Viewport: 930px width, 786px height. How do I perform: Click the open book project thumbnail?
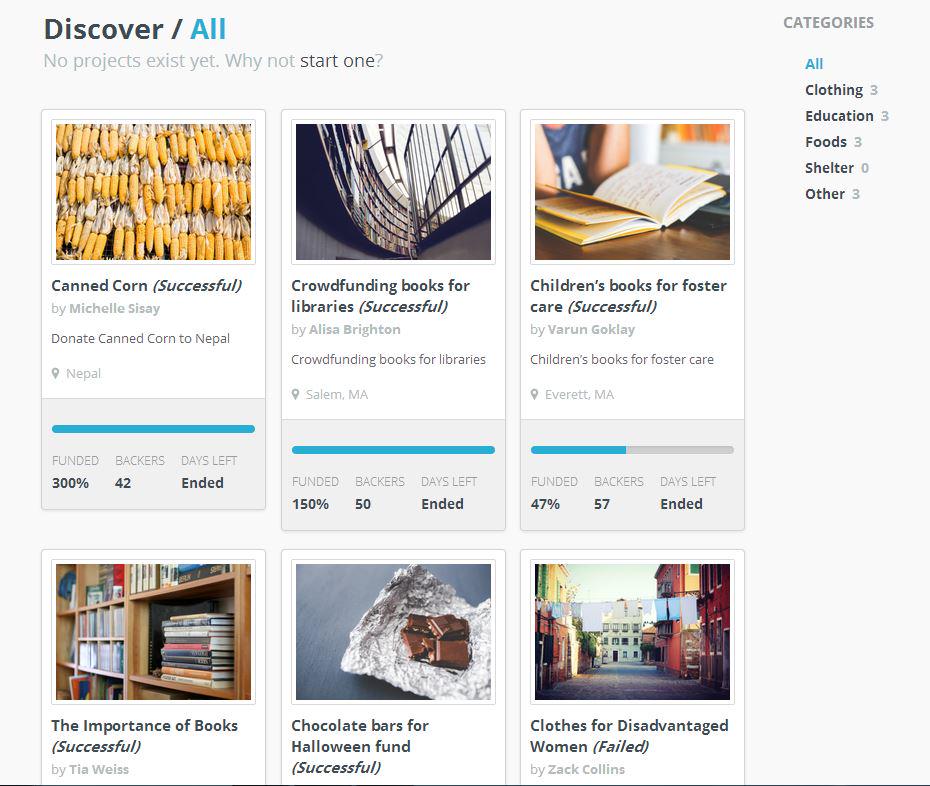pos(632,192)
